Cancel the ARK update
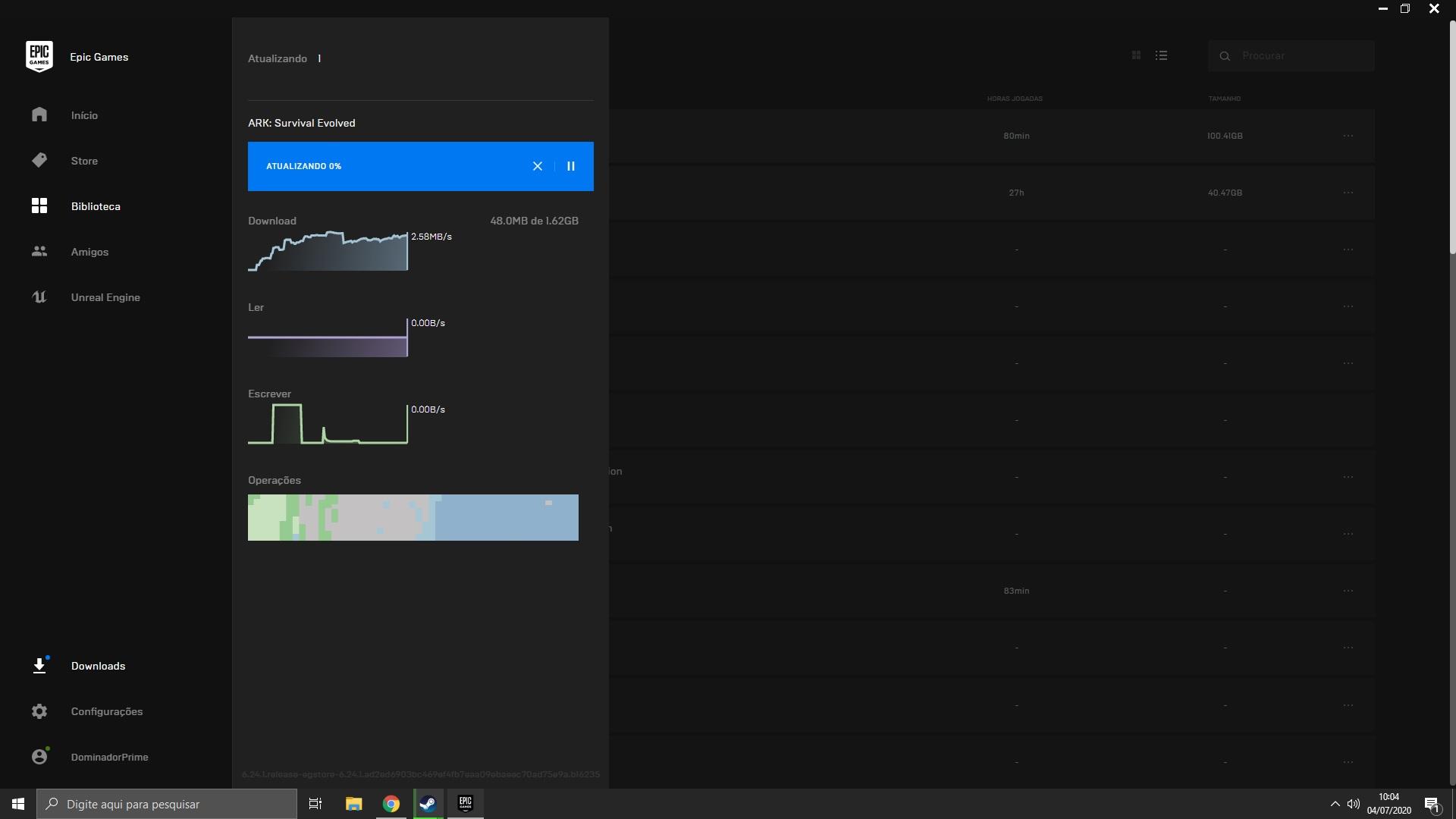1456x819 pixels. point(538,166)
